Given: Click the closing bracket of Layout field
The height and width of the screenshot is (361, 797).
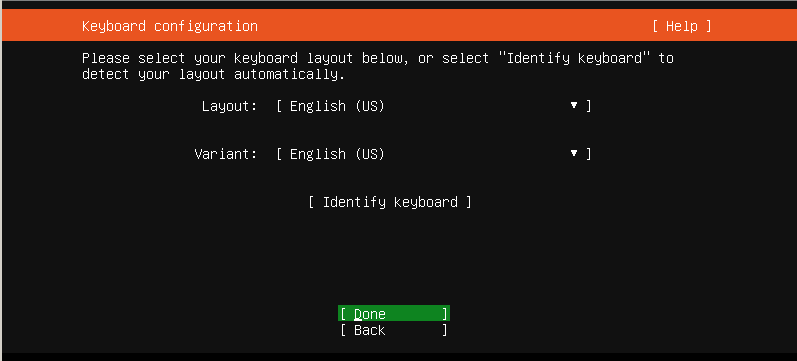Looking at the screenshot, I should point(589,106).
